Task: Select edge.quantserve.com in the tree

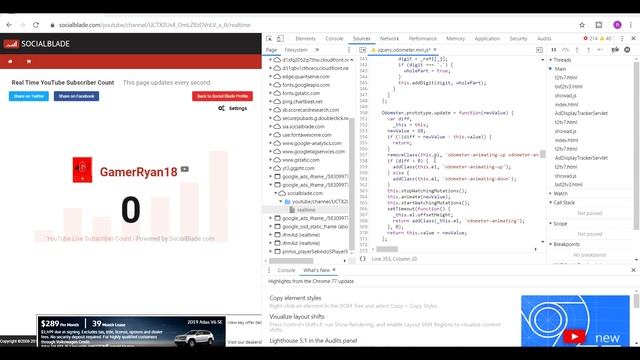Action: [306, 77]
